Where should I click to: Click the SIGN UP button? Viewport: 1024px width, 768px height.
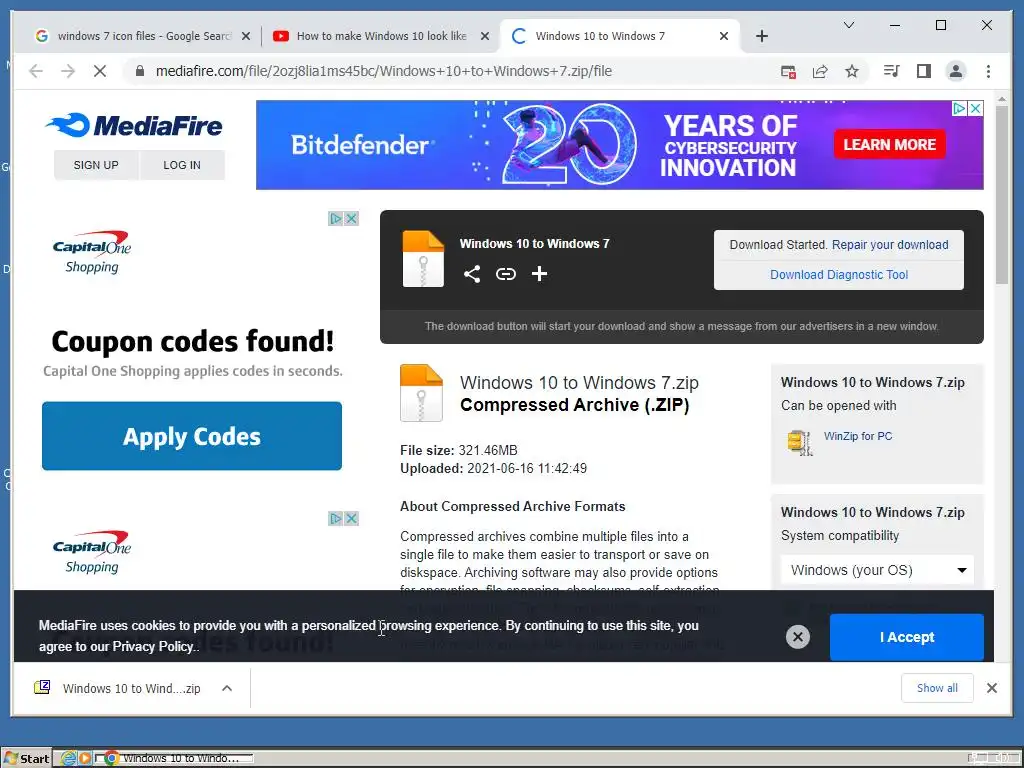[96, 165]
